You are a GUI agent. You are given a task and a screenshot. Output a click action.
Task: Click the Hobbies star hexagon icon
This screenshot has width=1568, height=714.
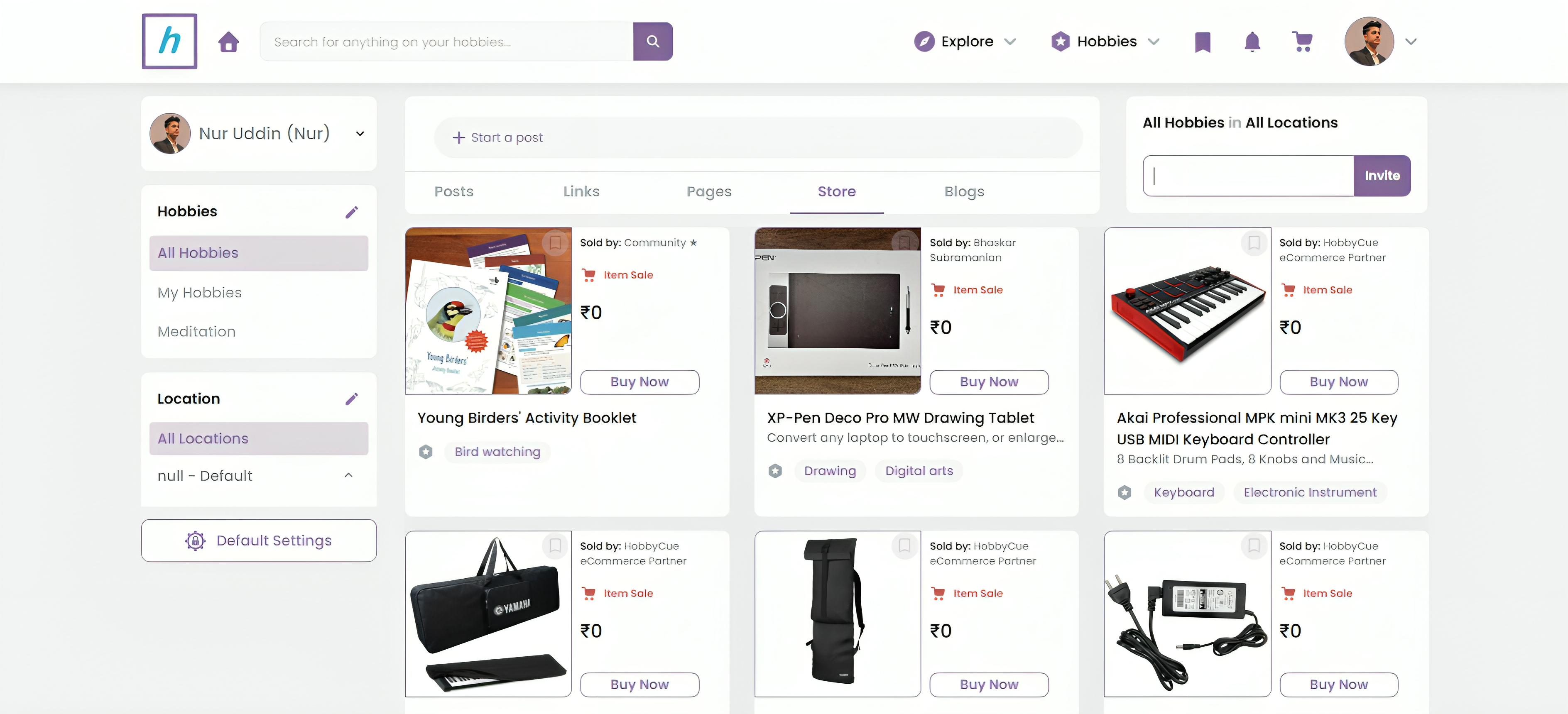coord(1060,42)
